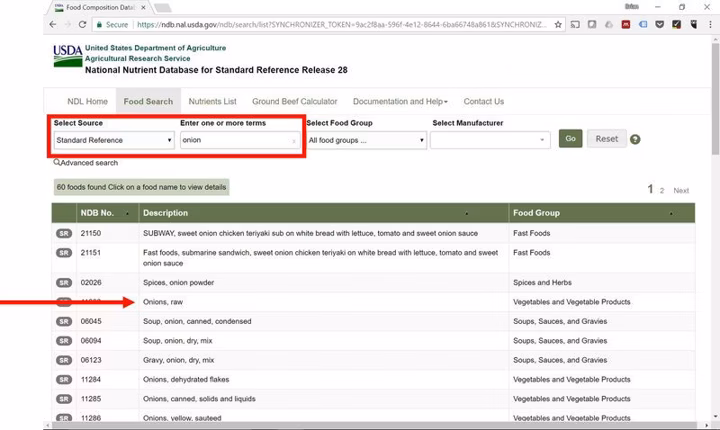This screenshot has width=720, height=430.
Task: Open the Nutrients List tab
Action: [x=213, y=102]
